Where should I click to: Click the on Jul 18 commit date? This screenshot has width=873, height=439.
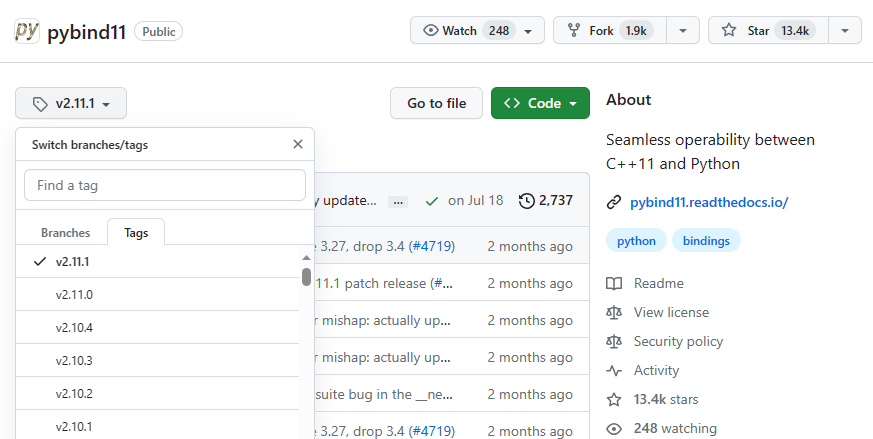pos(475,201)
